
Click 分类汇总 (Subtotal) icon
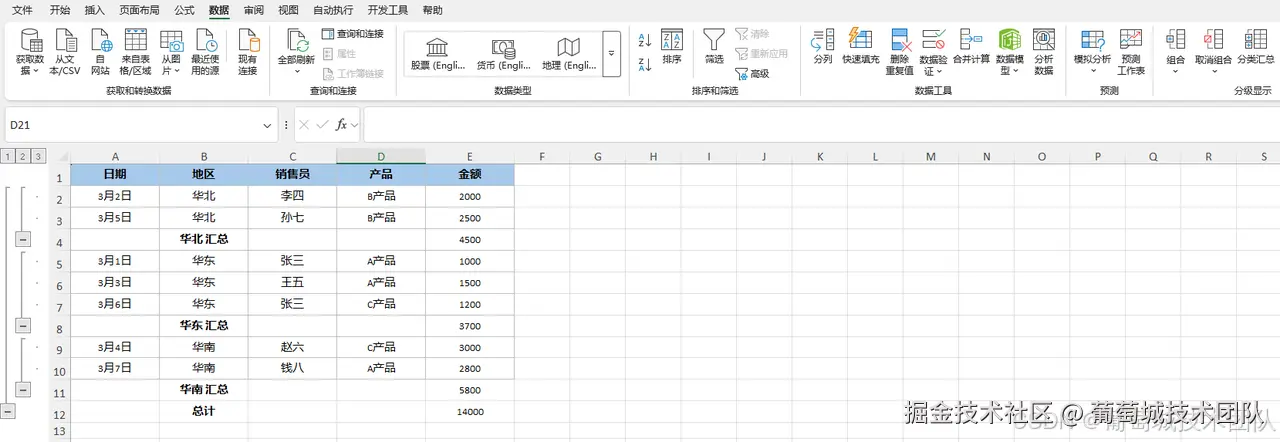[x=1256, y=47]
